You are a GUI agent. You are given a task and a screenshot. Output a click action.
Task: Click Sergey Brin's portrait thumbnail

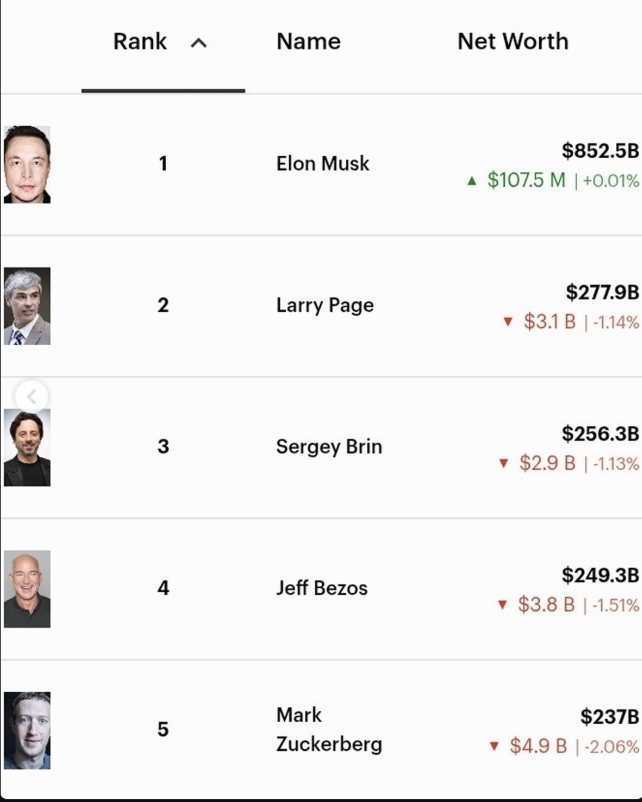click(x=27, y=448)
